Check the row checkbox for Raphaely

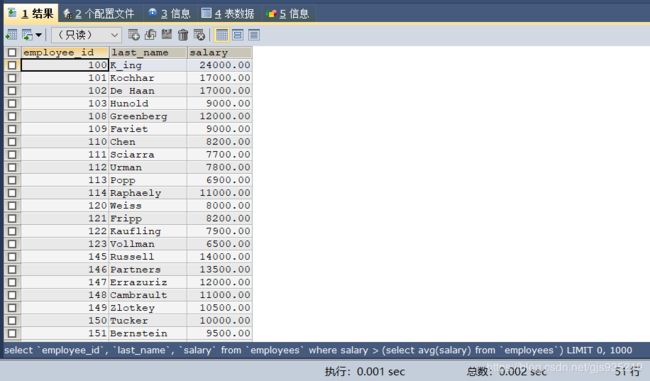click(12, 193)
